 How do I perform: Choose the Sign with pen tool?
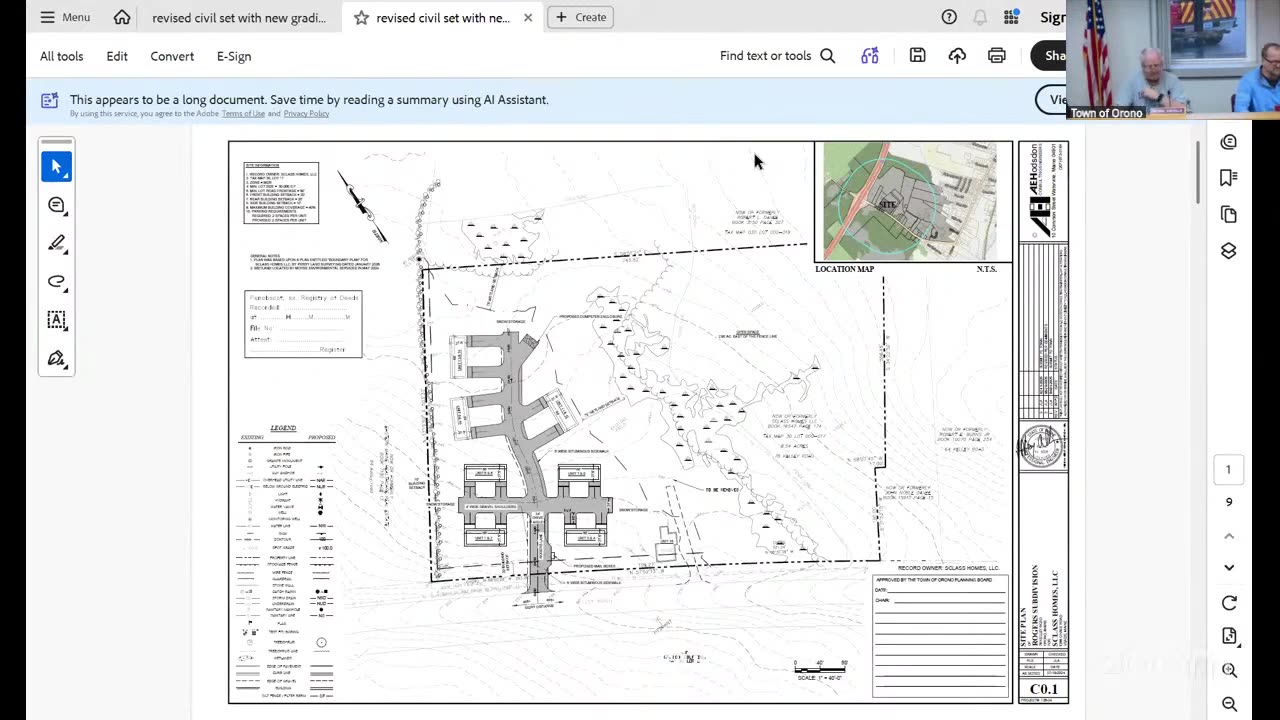click(57, 358)
